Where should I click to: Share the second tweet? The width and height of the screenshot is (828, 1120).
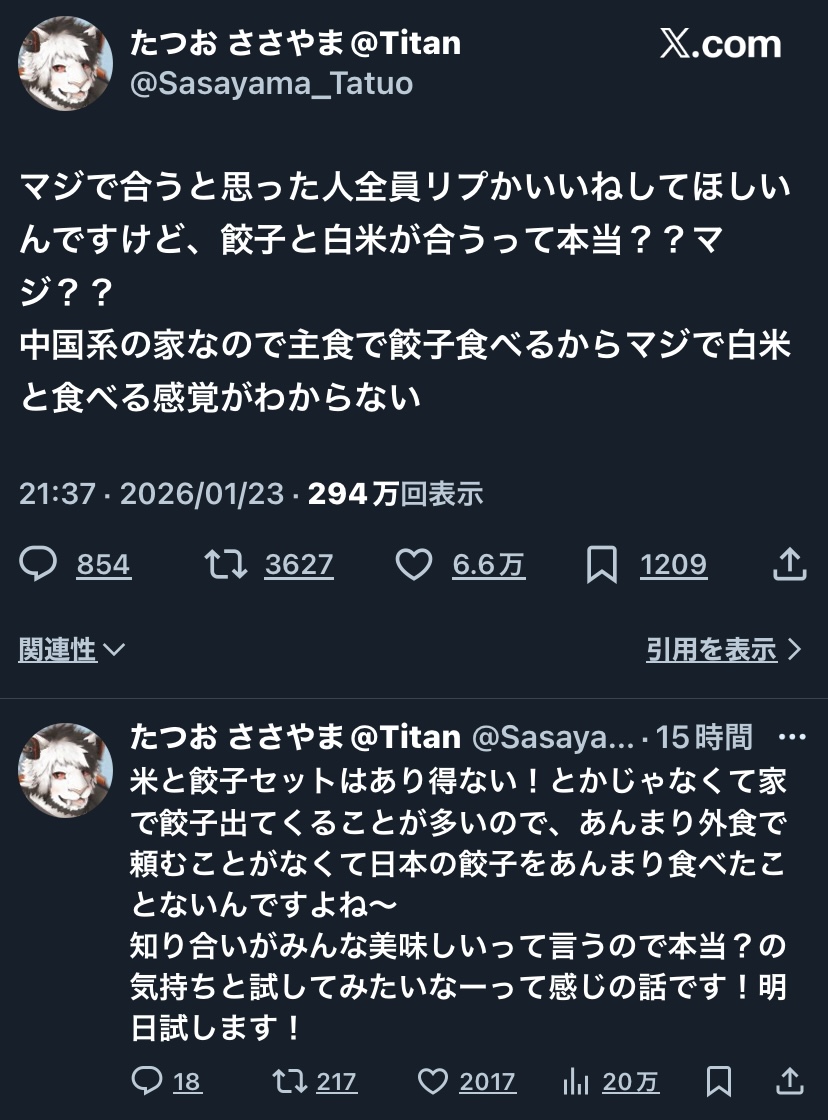(x=790, y=1081)
